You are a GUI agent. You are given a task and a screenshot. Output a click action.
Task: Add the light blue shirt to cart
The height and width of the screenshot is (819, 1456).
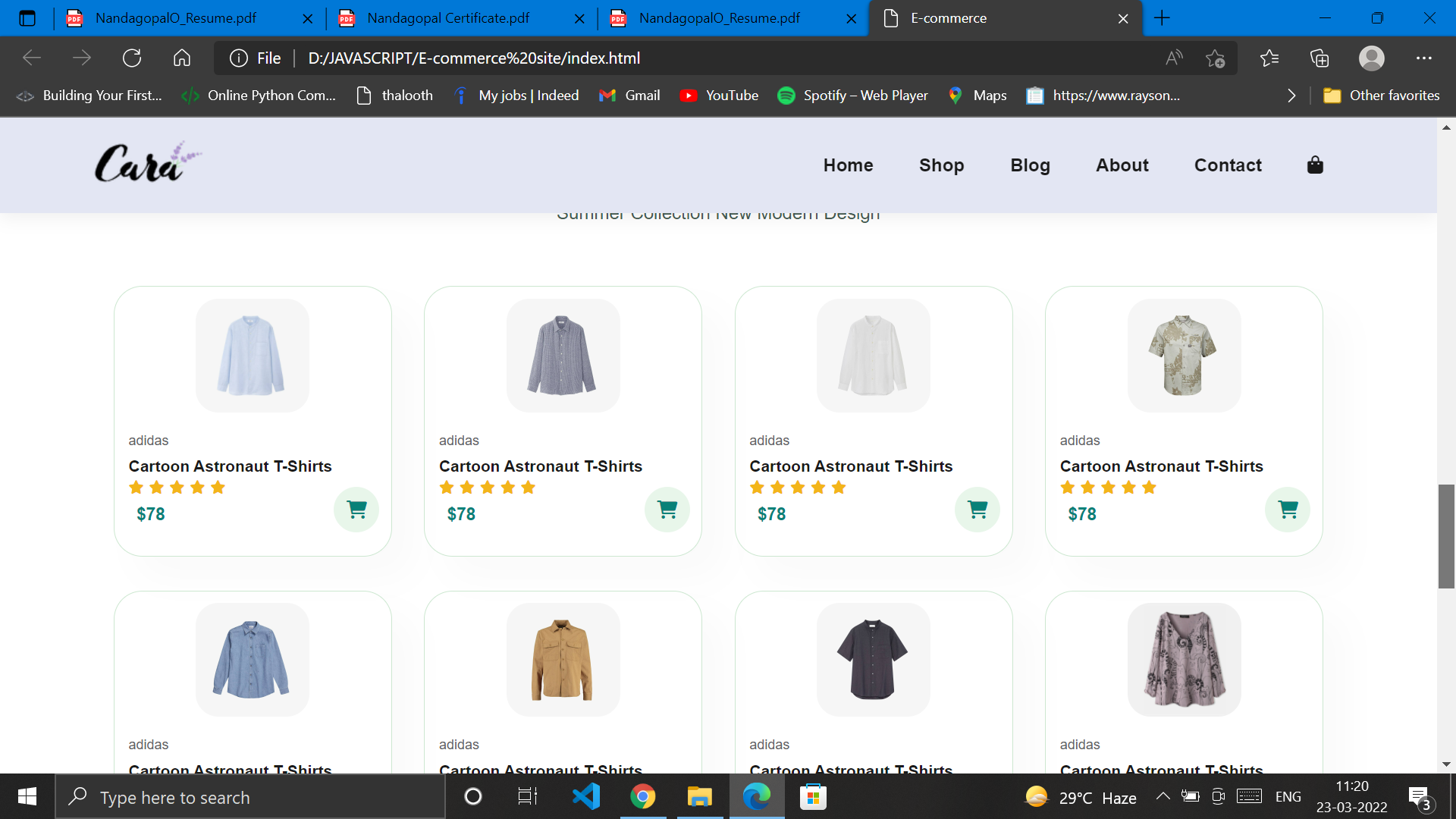tap(356, 510)
